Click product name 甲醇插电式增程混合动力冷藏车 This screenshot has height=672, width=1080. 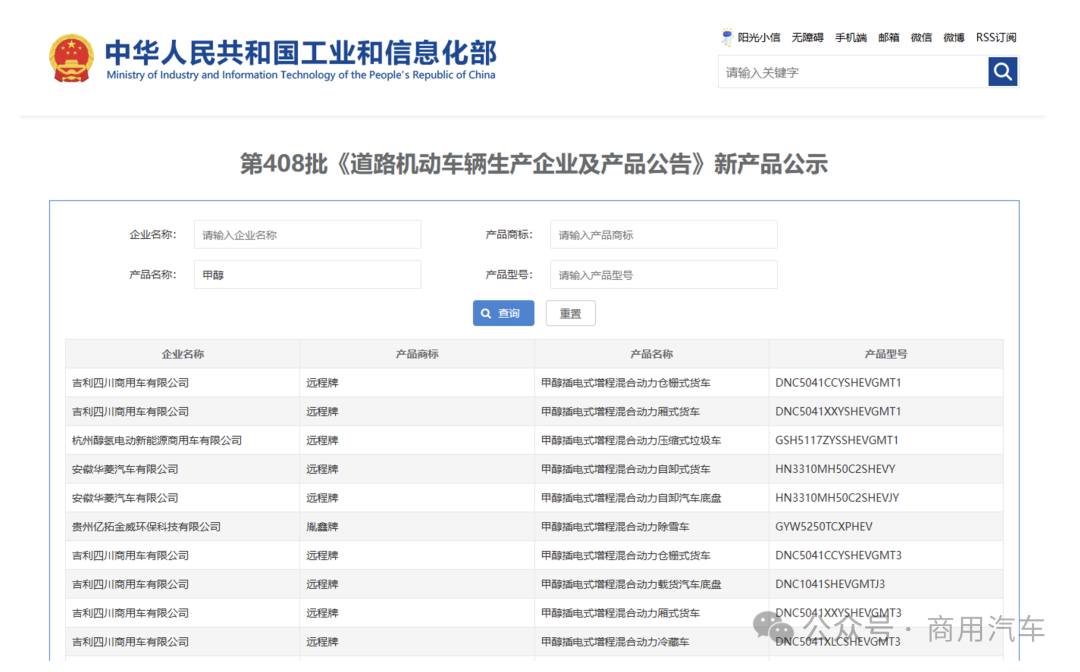click(x=615, y=642)
